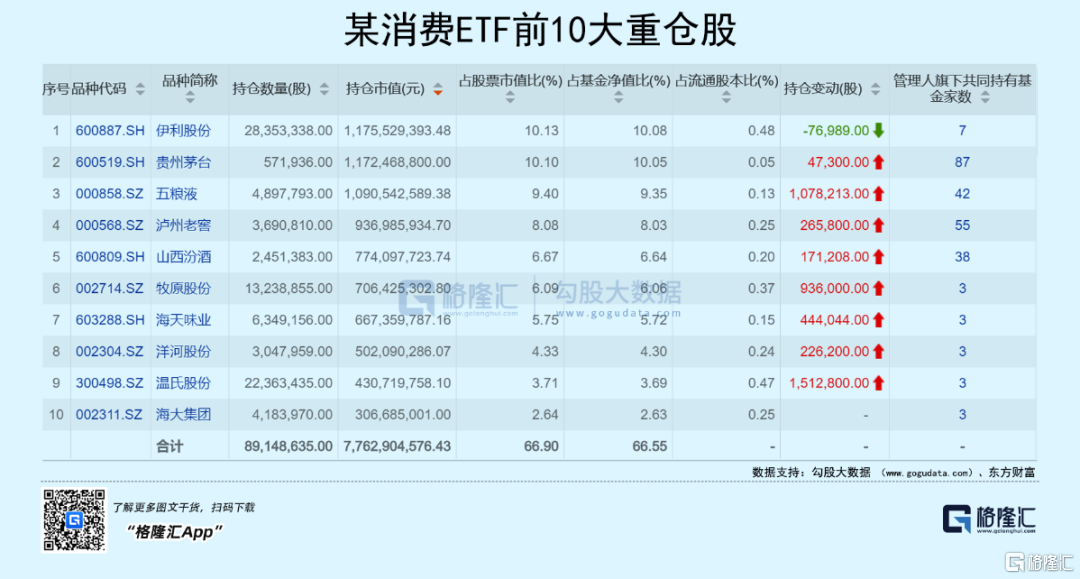
Task: Click fund count 7 for 伊利股份
Action: pyautogui.click(x=962, y=131)
